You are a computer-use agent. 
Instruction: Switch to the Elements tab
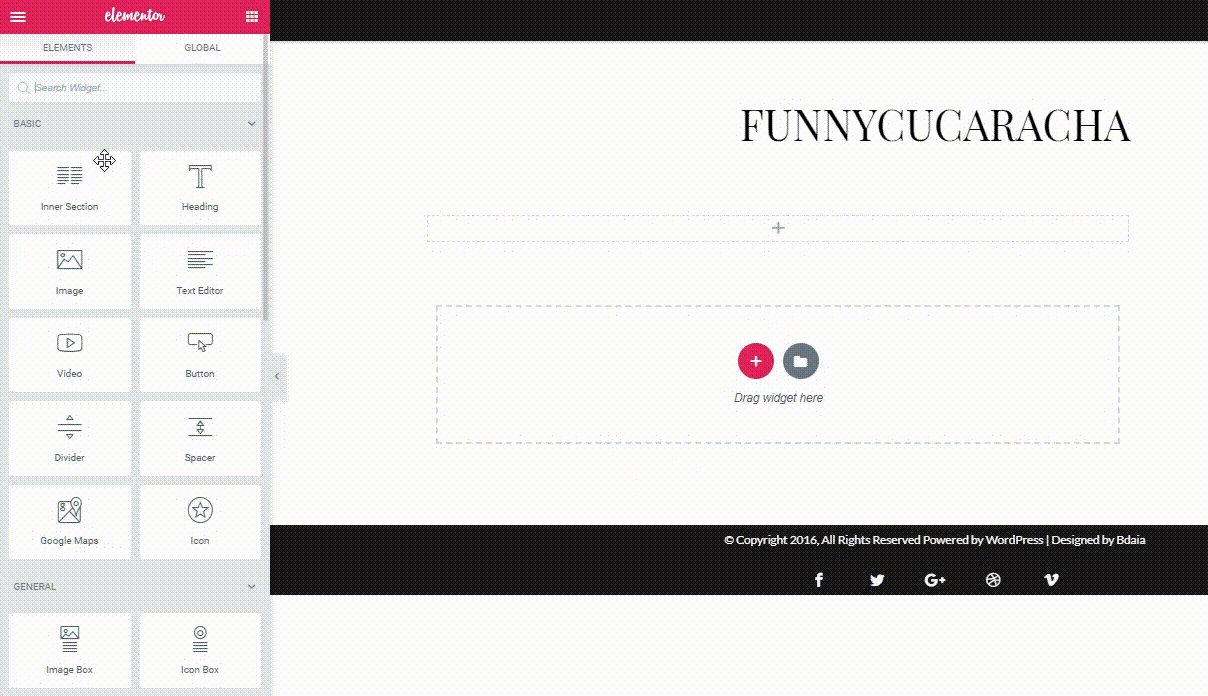(67, 48)
